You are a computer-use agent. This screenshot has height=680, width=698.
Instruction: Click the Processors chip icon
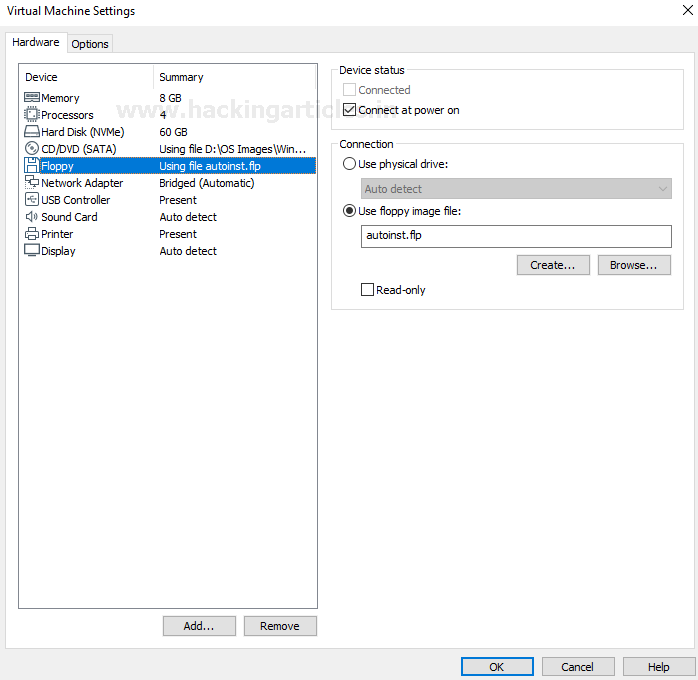(32, 115)
